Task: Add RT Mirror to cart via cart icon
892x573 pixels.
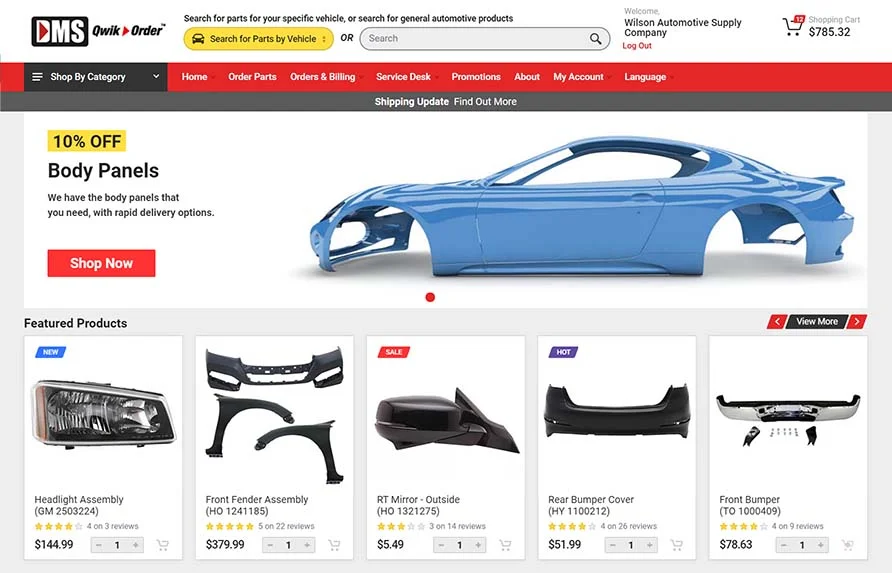Action: tap(505, 545)
